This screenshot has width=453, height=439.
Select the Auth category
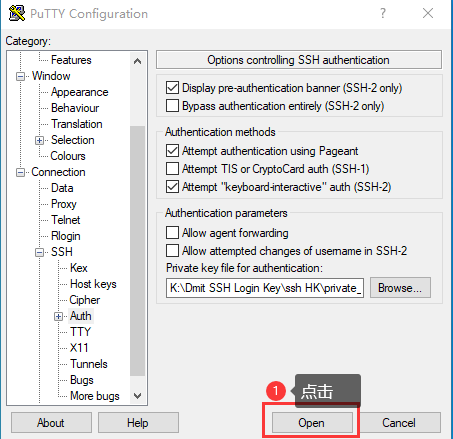click(x=81, y=316)
